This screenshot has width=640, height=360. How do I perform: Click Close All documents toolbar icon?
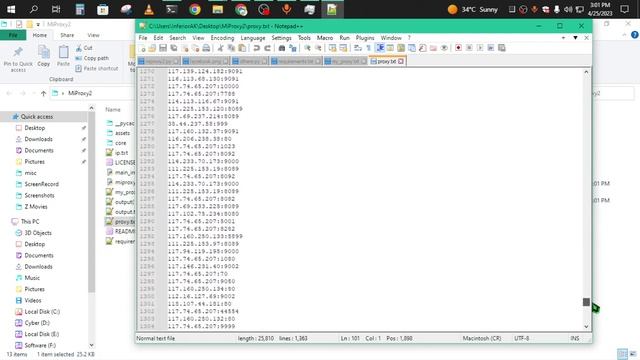(x=196, y=48)
